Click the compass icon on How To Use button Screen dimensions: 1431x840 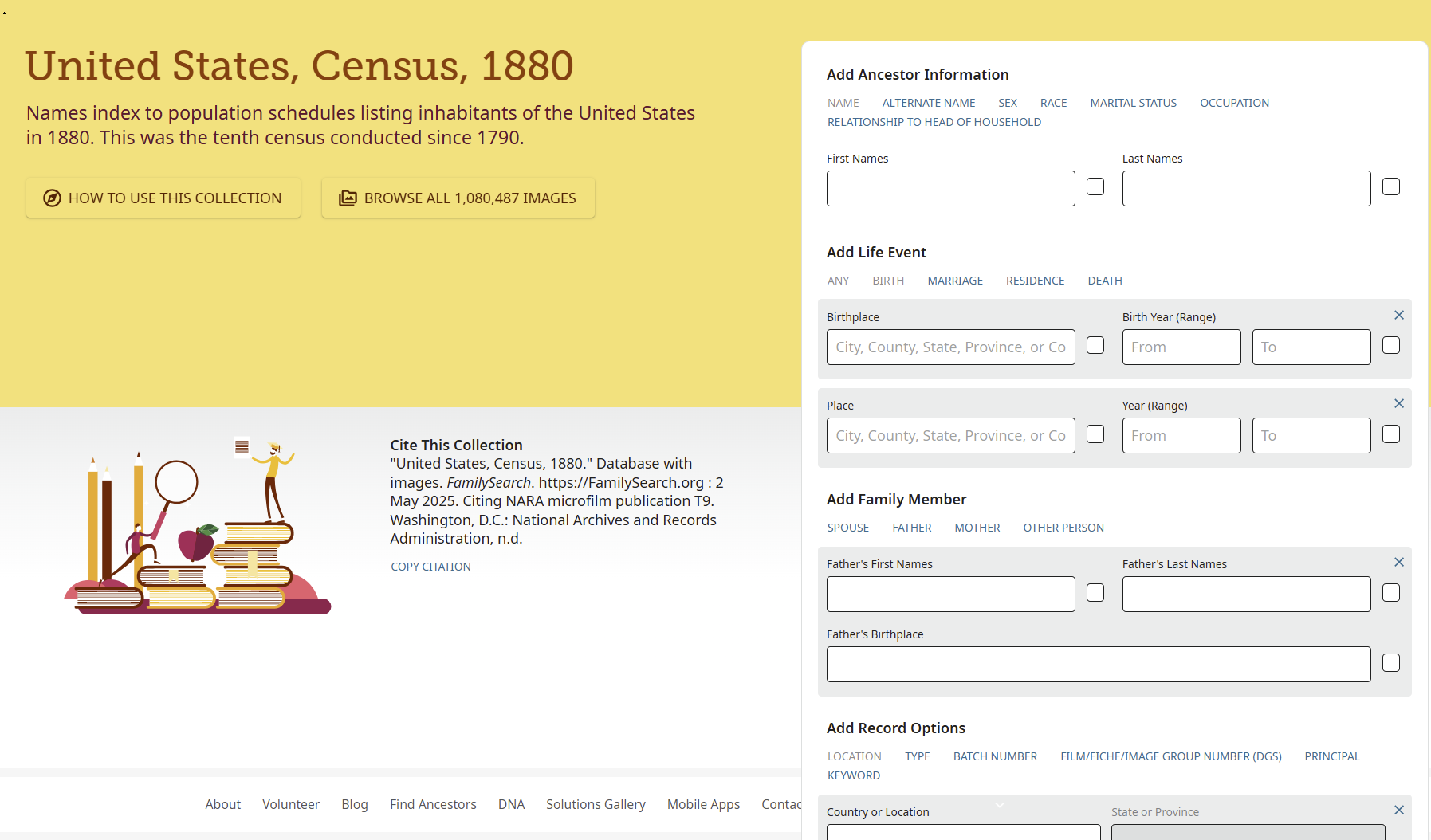click(x=52, y=198)
